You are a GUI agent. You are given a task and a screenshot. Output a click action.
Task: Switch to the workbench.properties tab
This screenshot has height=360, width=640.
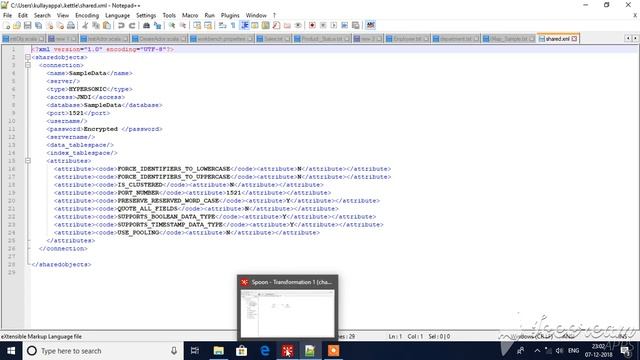(221, 39)
